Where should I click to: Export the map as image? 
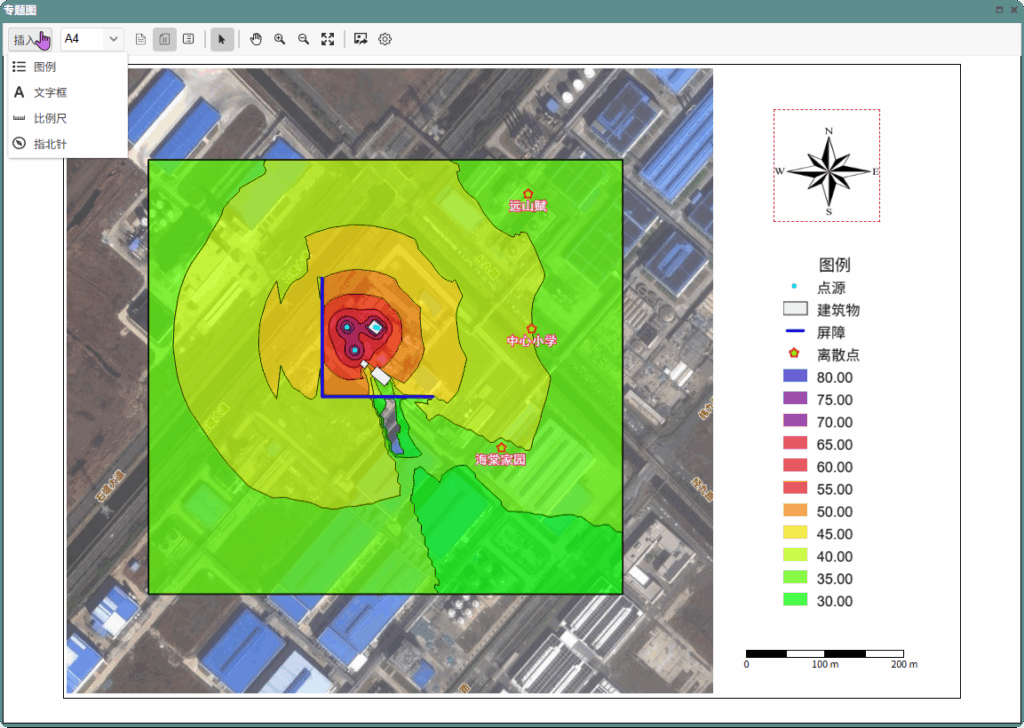pyautogui.click(x=361, y=39)
